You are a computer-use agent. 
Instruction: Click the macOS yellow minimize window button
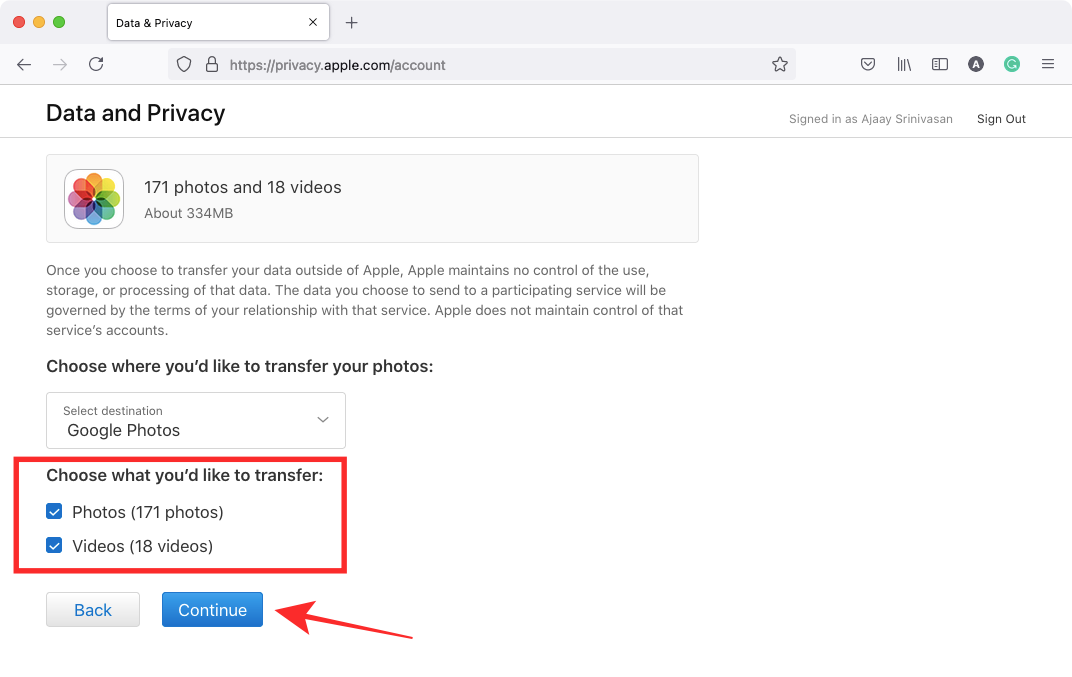pyautogui.click(x=39, y=22)
